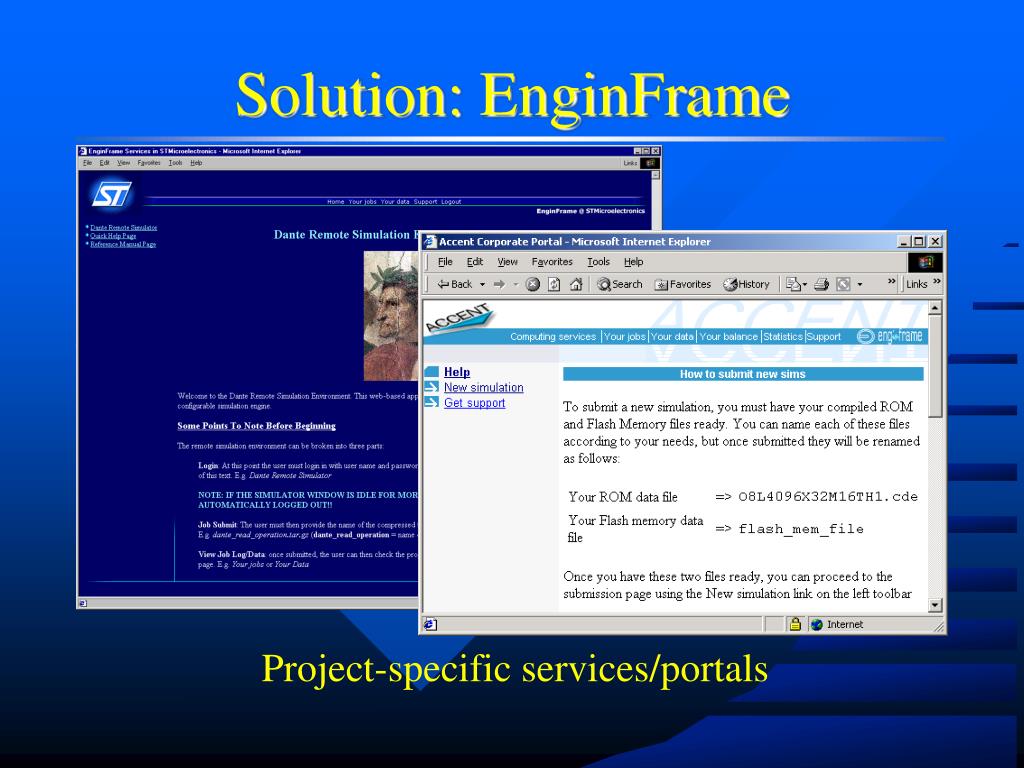Click the Reference Manual Page link

123,244
